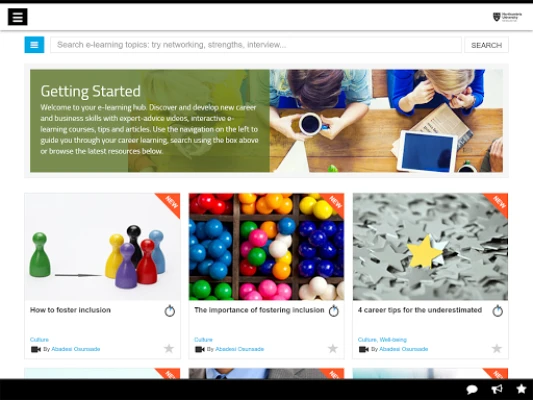Screen dimensions: 533x400
Task: Click the clock icon on How to foster inclusion
Action: 170,311
